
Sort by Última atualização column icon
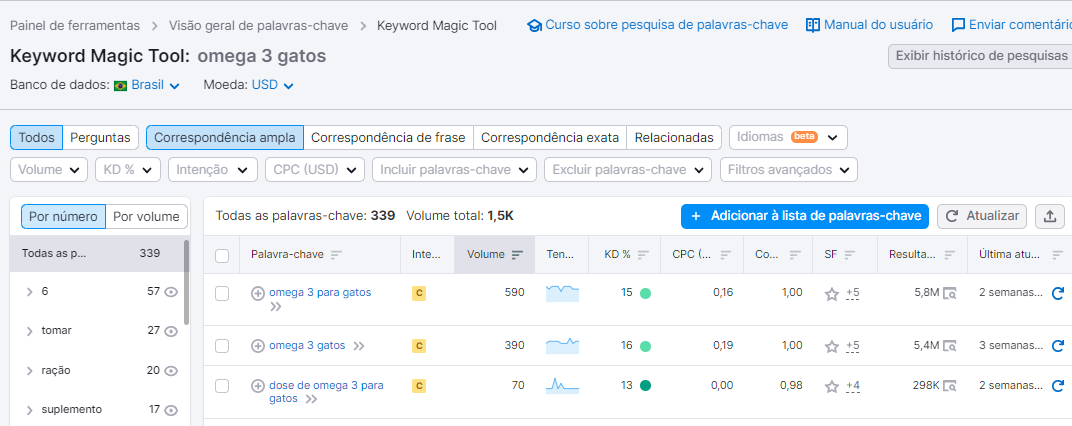click(x=1057, y=254)
